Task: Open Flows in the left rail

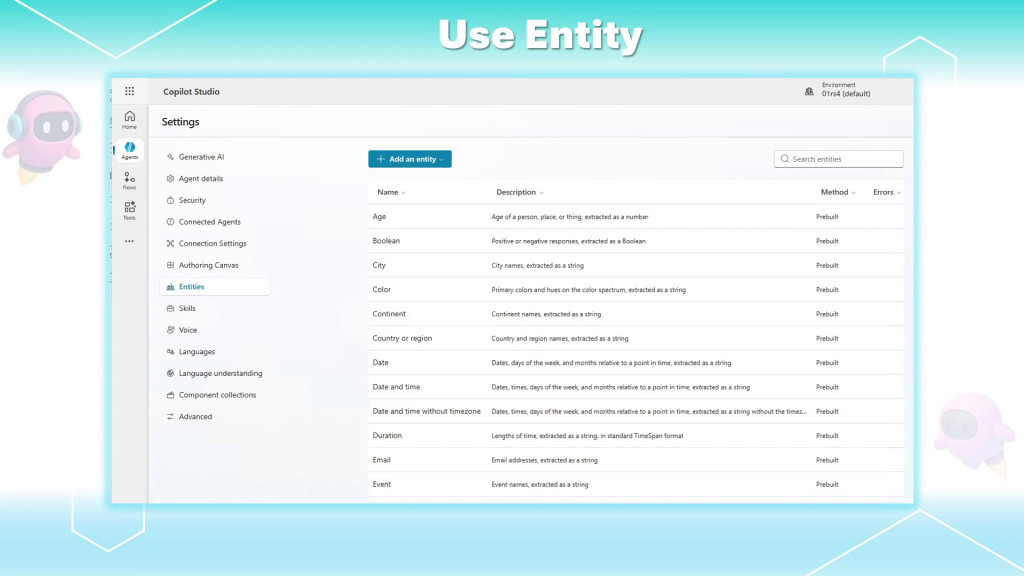Action: [129, 181]
